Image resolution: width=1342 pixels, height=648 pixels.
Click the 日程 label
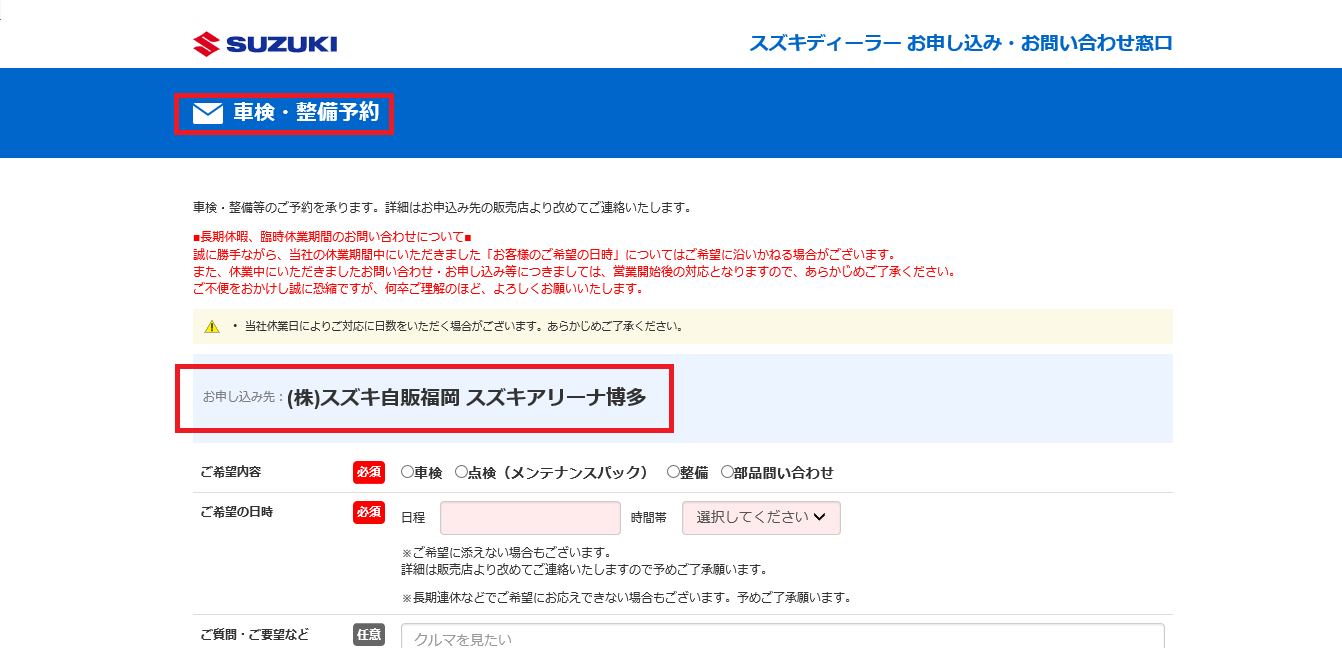[413, 518]
